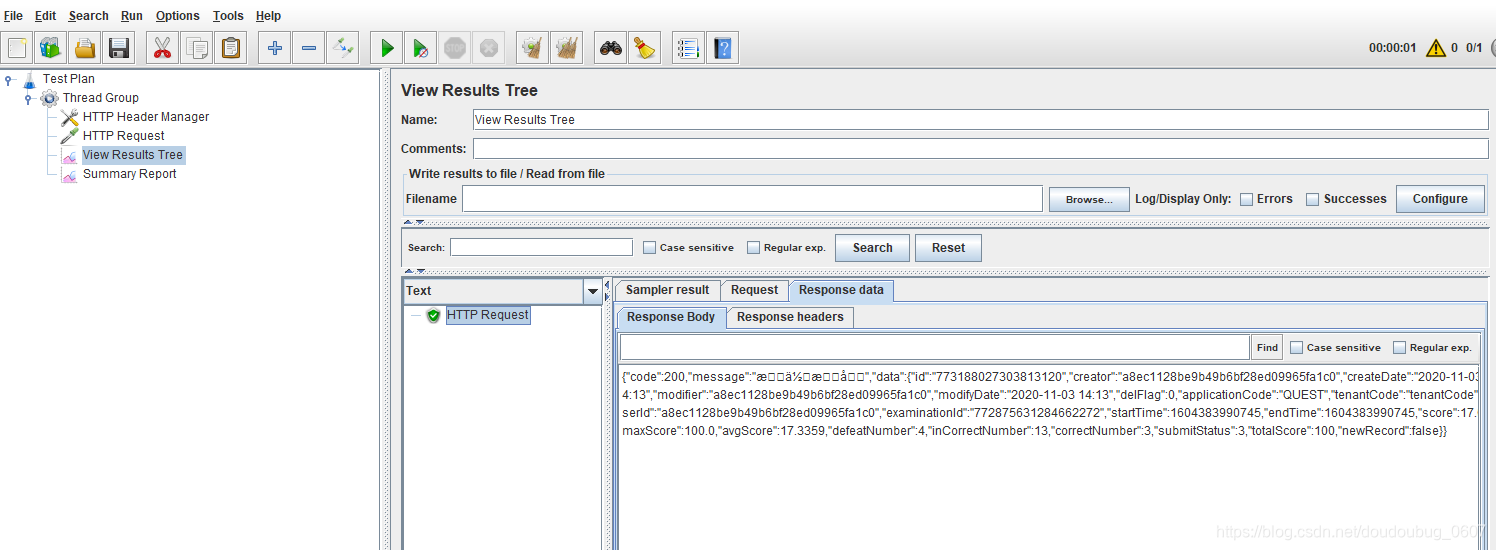Toggle Case sensitive in Search row
Viewport: 1496px width, 550px height.
[x=650, y=247]
